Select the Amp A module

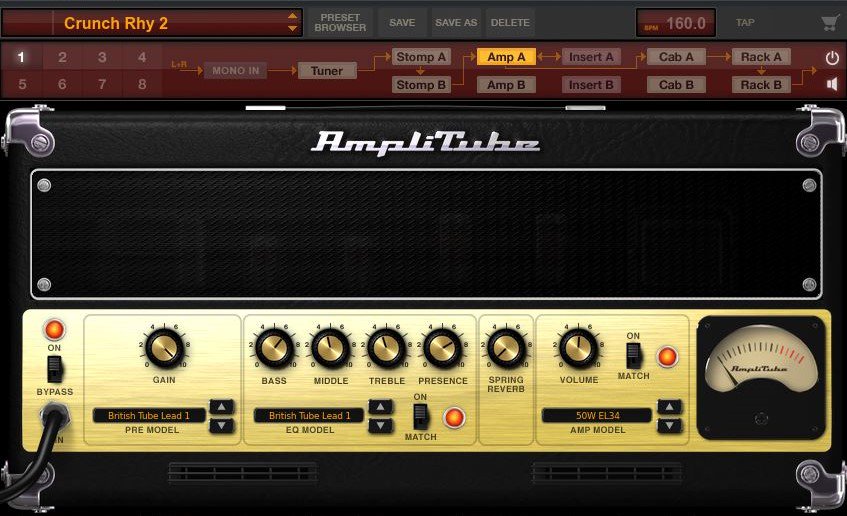[x=506, y=57]
